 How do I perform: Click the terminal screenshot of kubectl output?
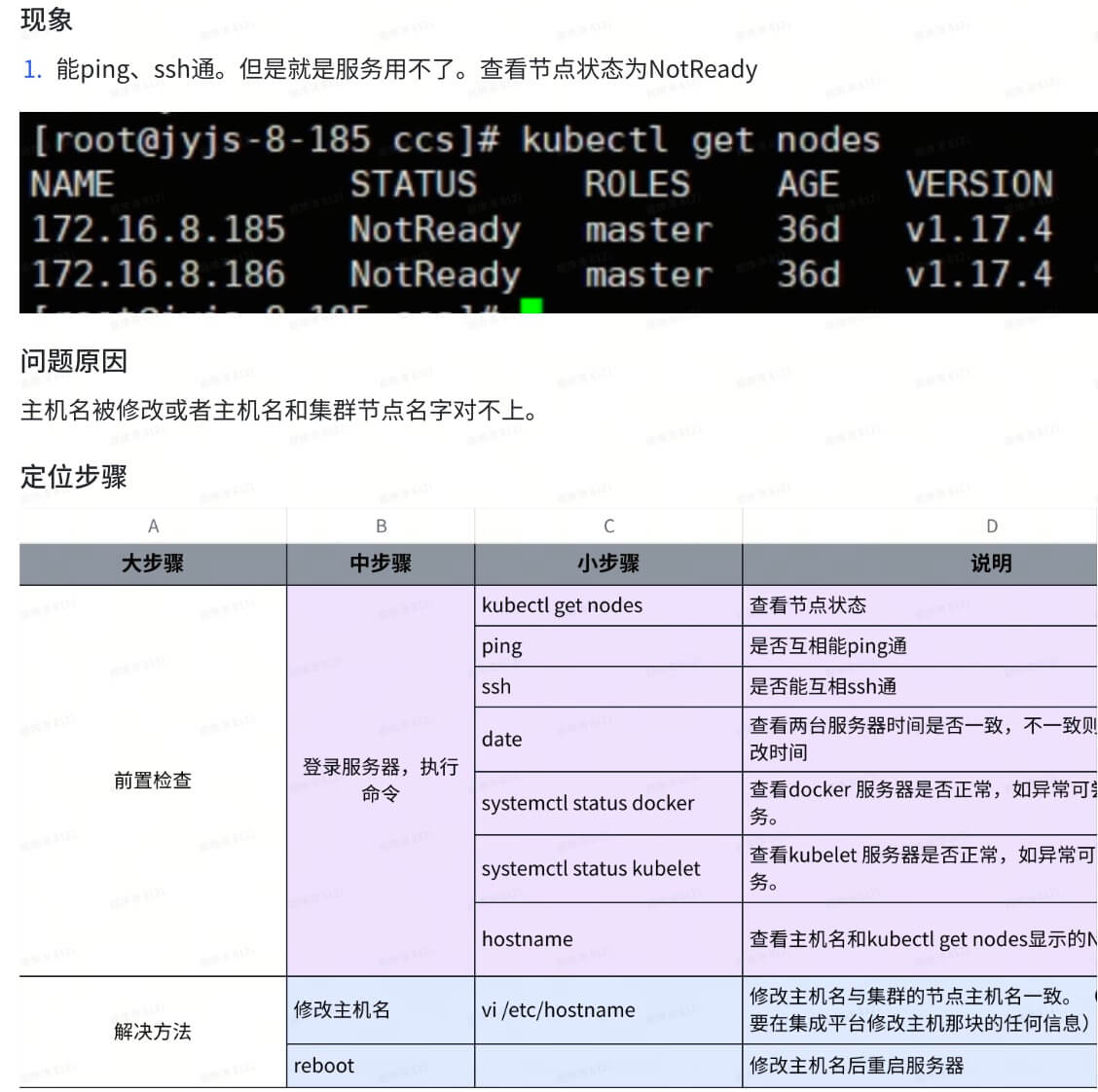pos(558,212)
